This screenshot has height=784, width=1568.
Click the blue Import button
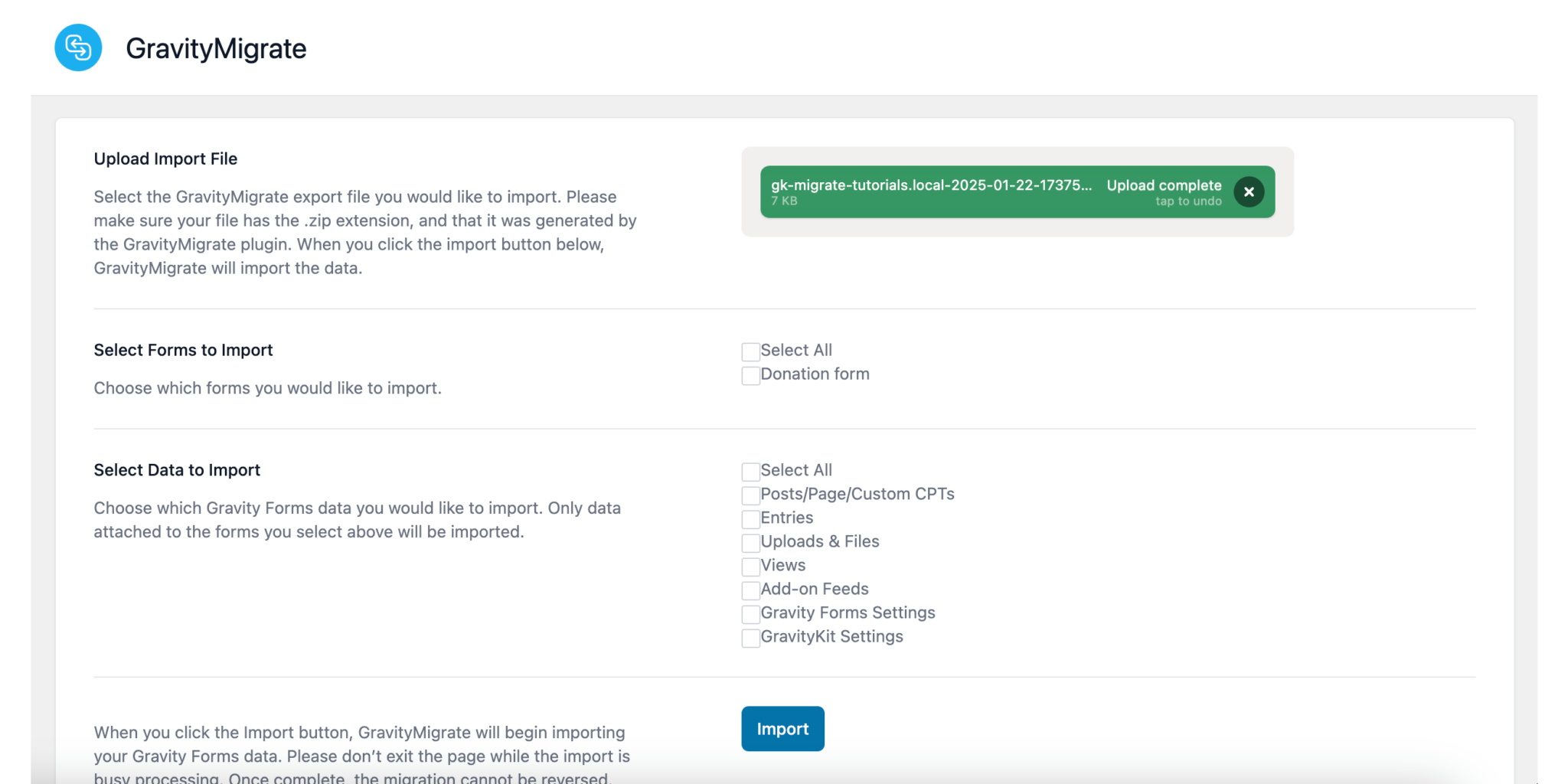pos(782,729)
